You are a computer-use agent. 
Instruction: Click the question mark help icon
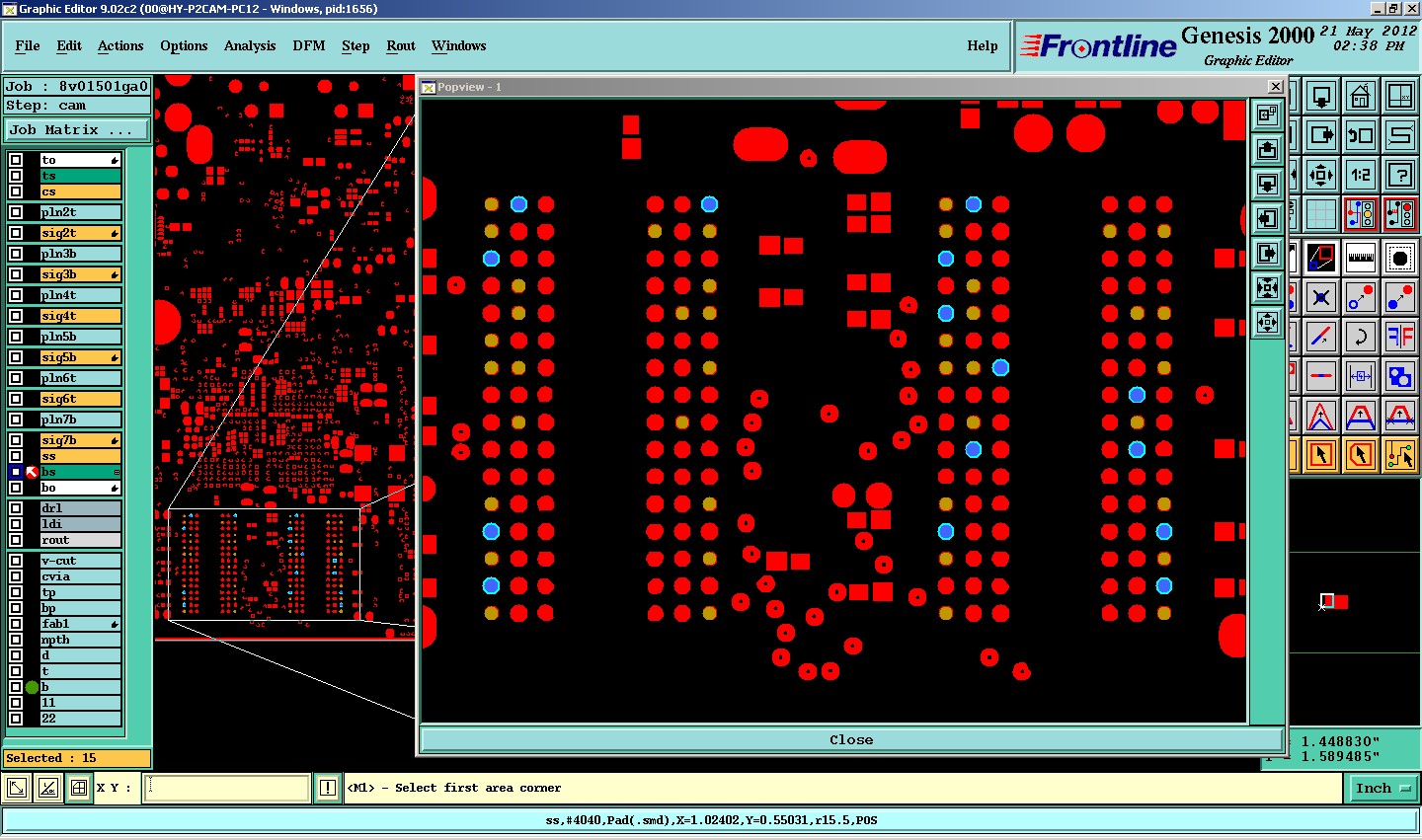click(x=1400, y=175)
